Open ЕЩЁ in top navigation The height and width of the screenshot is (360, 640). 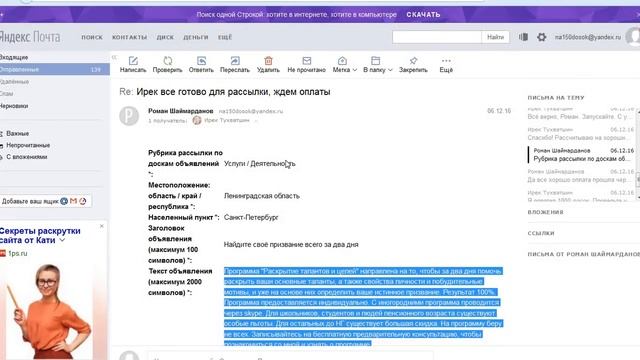coord(225,37)
